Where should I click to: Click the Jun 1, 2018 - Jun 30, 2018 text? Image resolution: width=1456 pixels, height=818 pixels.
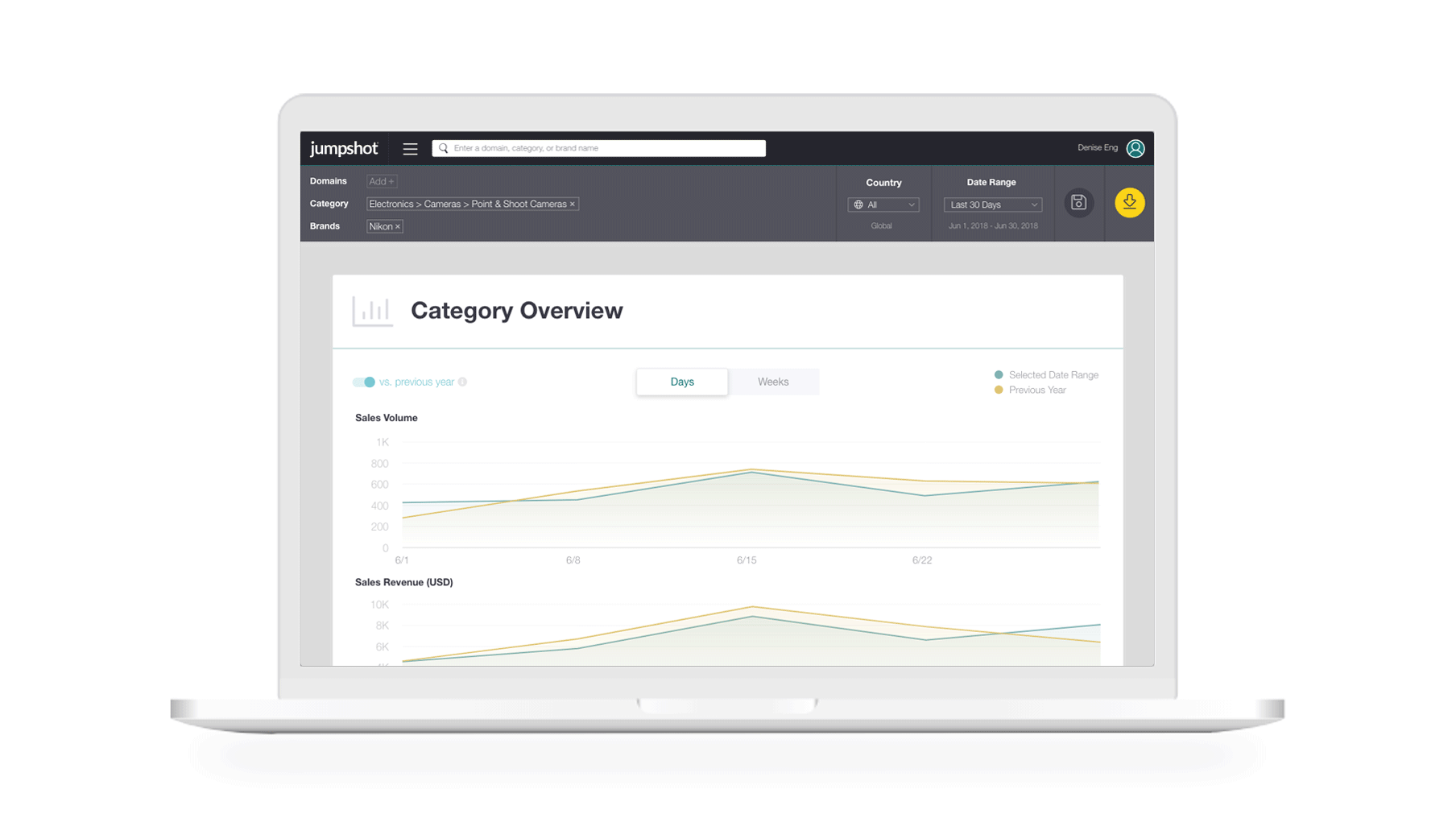pos(993,226)
